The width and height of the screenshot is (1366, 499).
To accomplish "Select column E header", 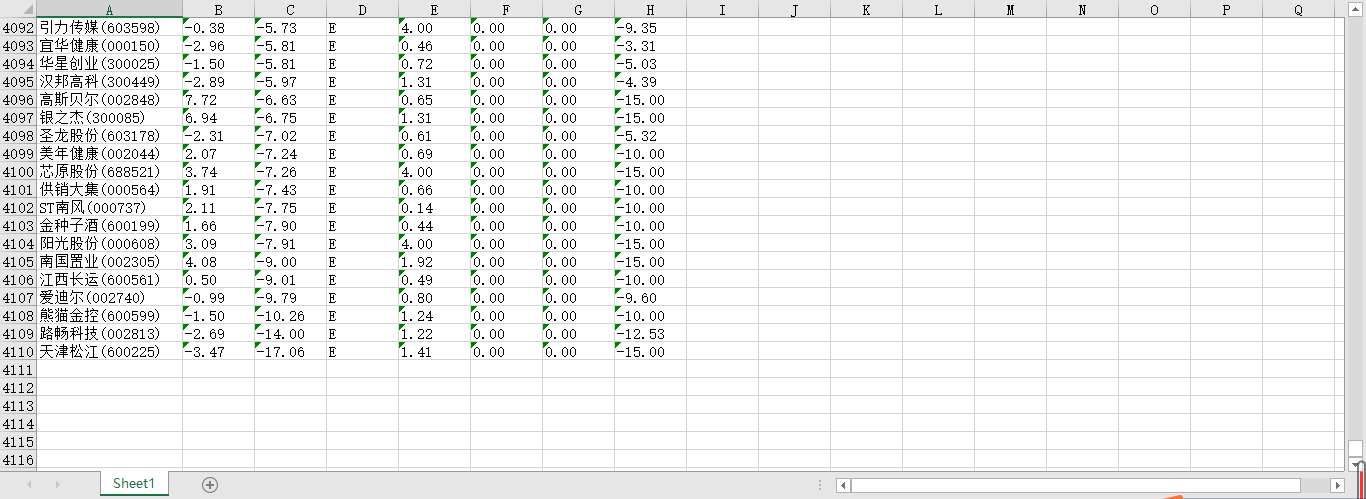I will pos(434,9).
